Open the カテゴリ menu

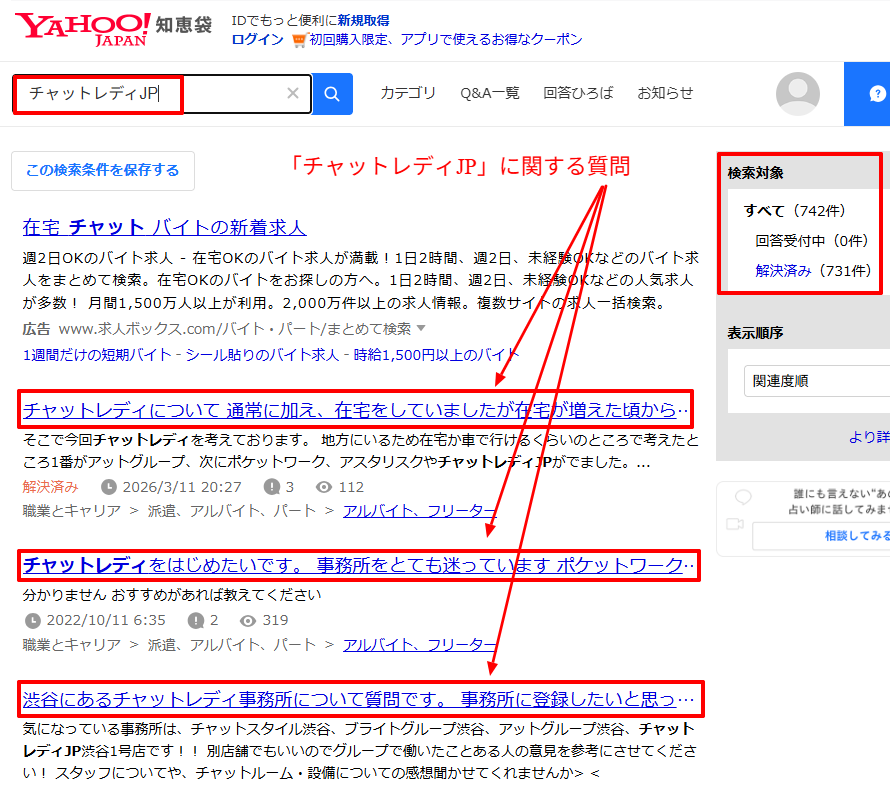[408, 93]
